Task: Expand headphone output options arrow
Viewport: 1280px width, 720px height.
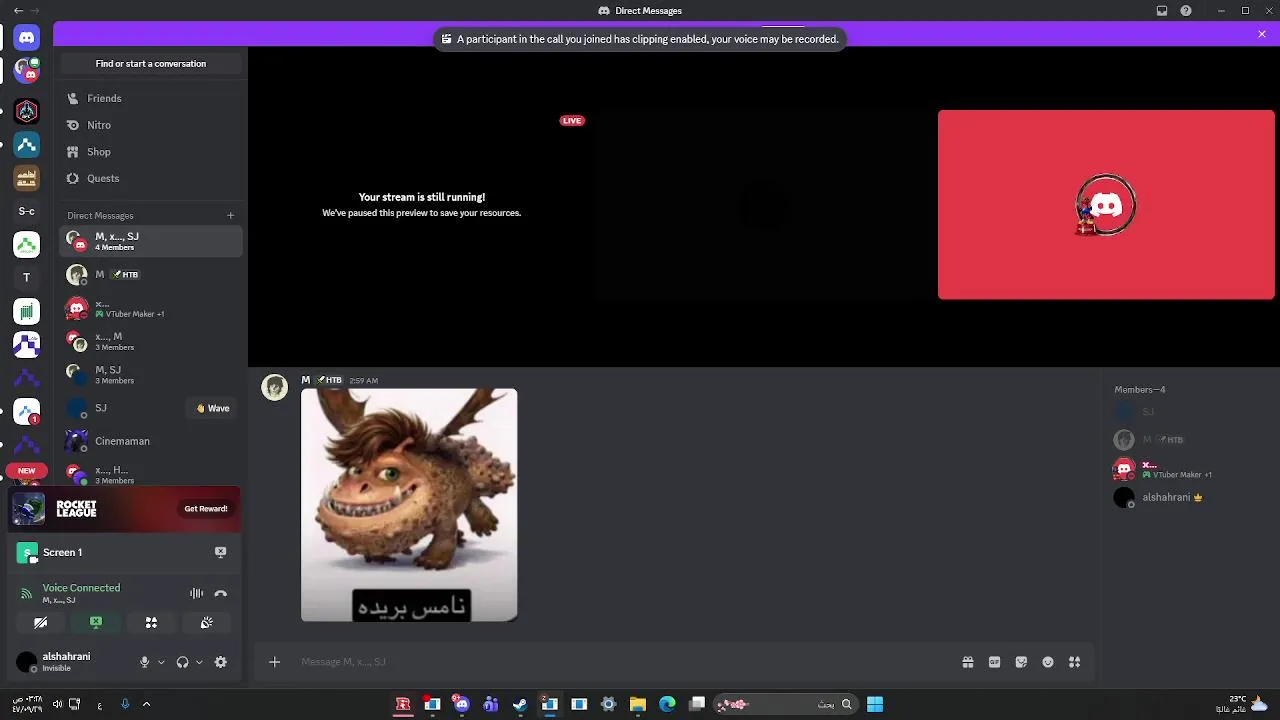Action: click(199, 662)
